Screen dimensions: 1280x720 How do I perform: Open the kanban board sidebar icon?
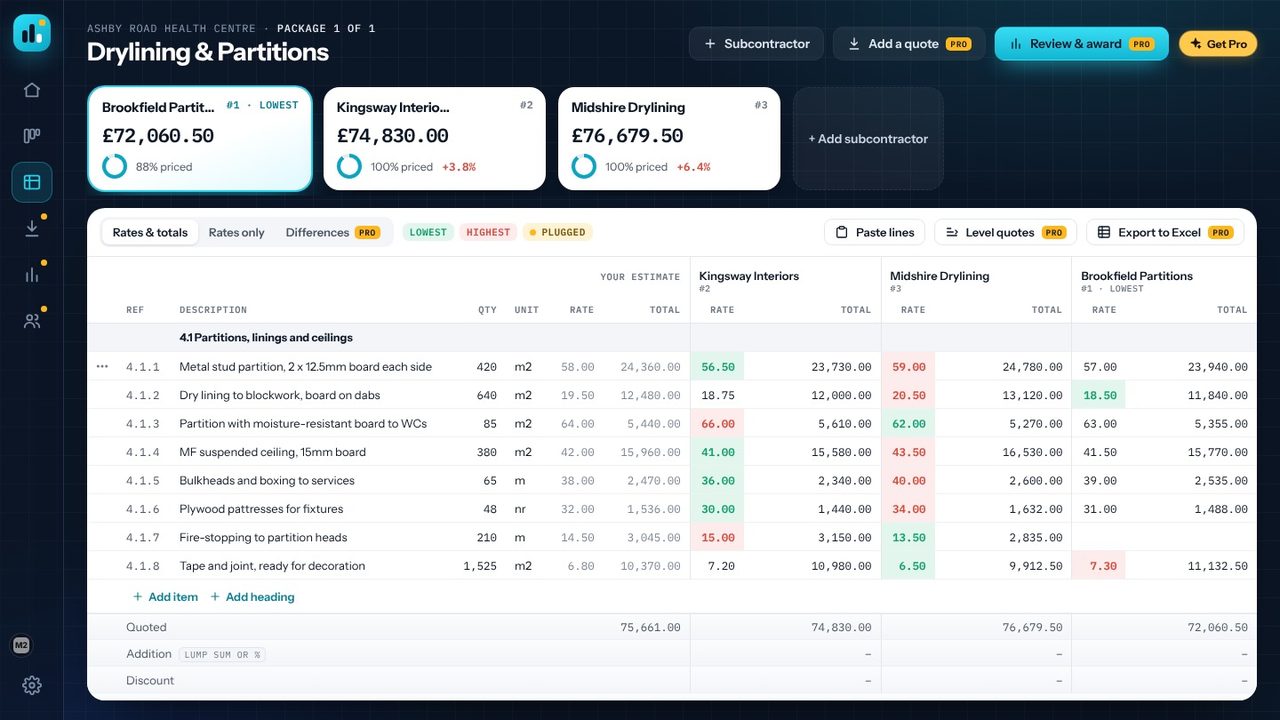pos(32,136)
